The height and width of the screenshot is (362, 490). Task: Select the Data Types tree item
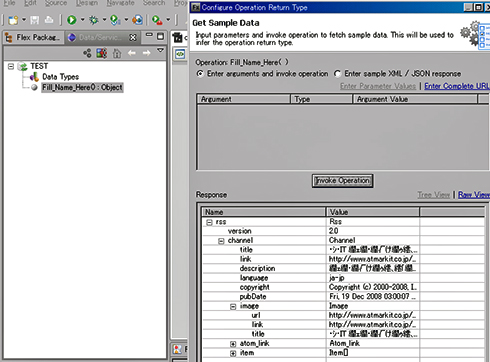[x=60, y=77]
